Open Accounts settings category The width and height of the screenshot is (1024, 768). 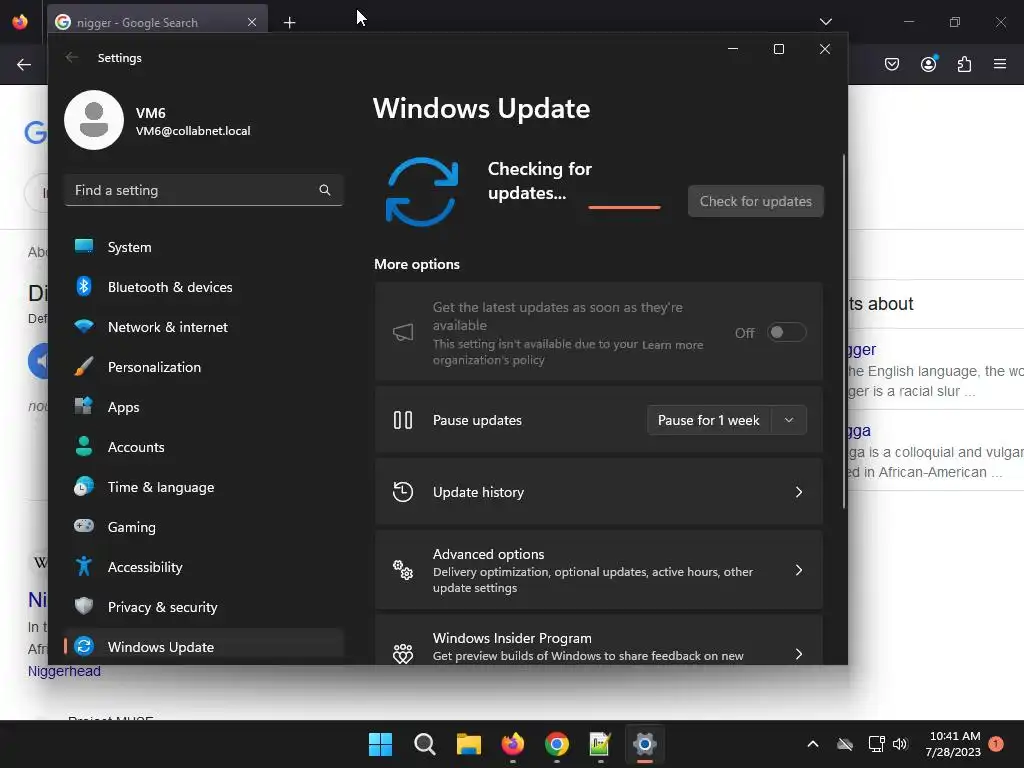pos(204,447)
